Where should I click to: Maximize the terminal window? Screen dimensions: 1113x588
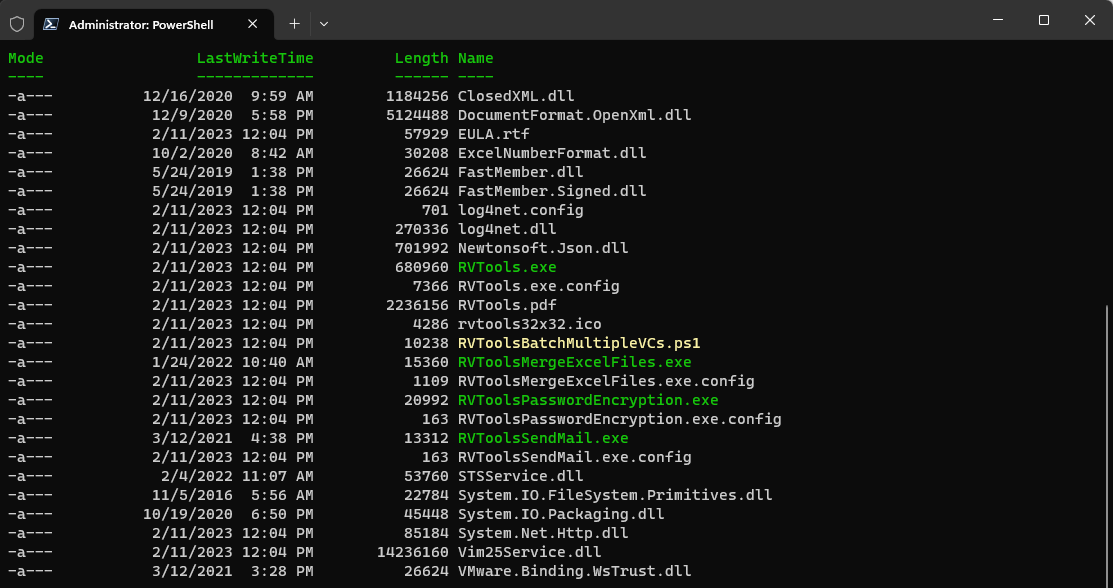tap(1043, 21)
